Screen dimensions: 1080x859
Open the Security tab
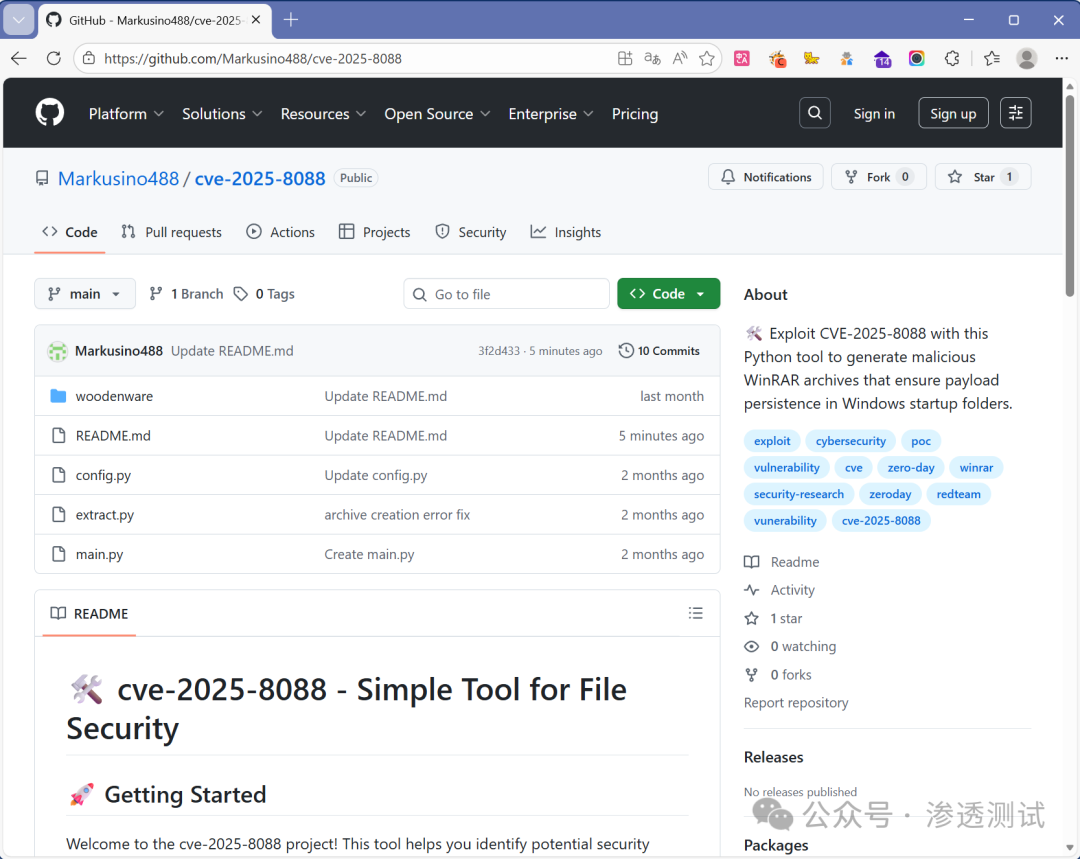pyautogui.click(x=470, y=231)
